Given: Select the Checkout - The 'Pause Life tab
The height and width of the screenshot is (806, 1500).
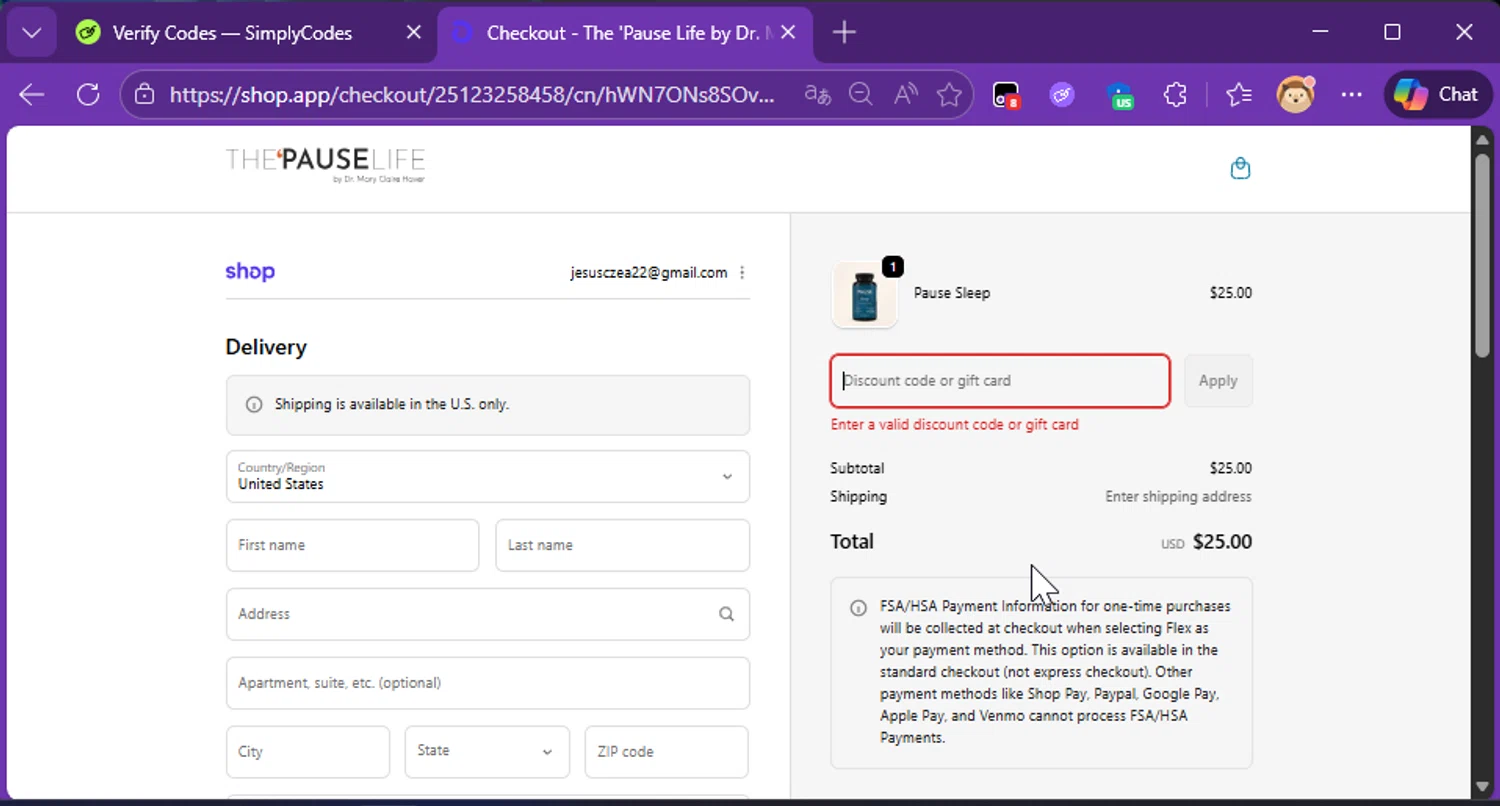Looking at the screenshot, I should [x=624, y=33].
